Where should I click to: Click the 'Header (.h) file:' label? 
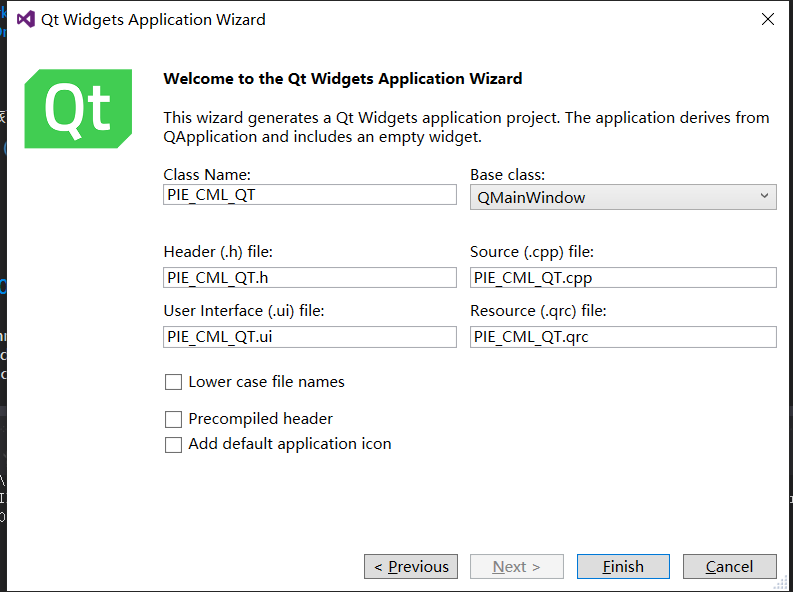[218, 252]
